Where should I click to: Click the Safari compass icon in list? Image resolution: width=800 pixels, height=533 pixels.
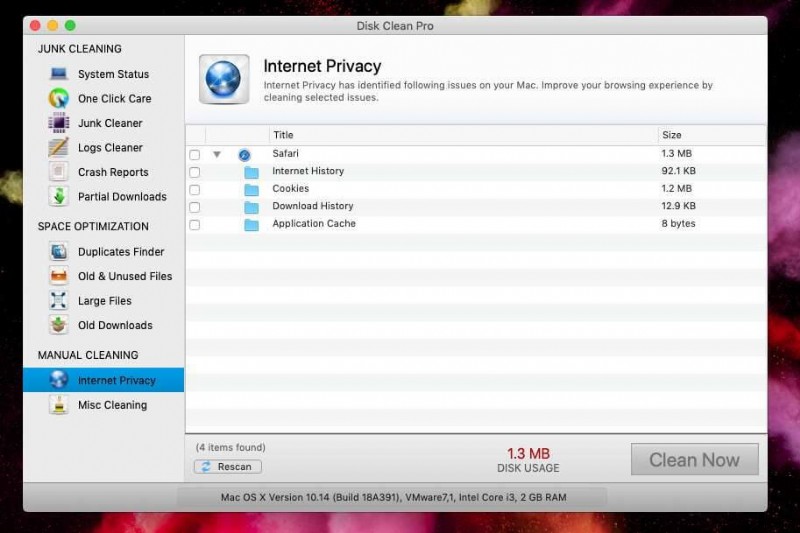(x=244, y=155)
